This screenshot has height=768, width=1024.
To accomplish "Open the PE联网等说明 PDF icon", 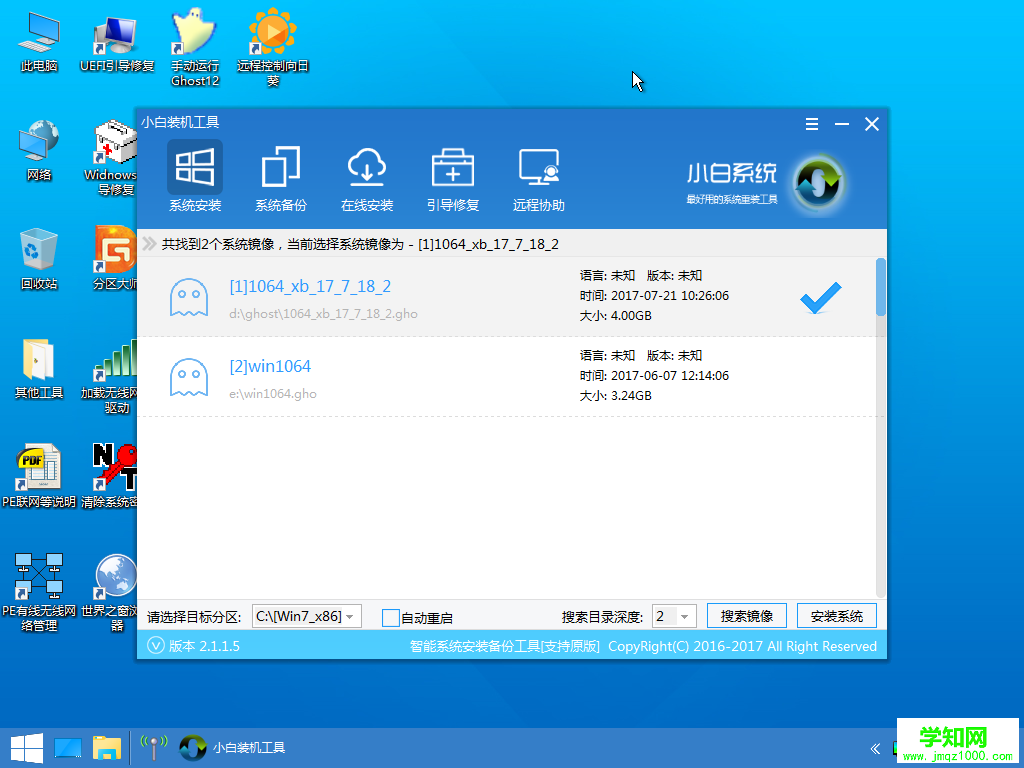I will click(39, 477).
